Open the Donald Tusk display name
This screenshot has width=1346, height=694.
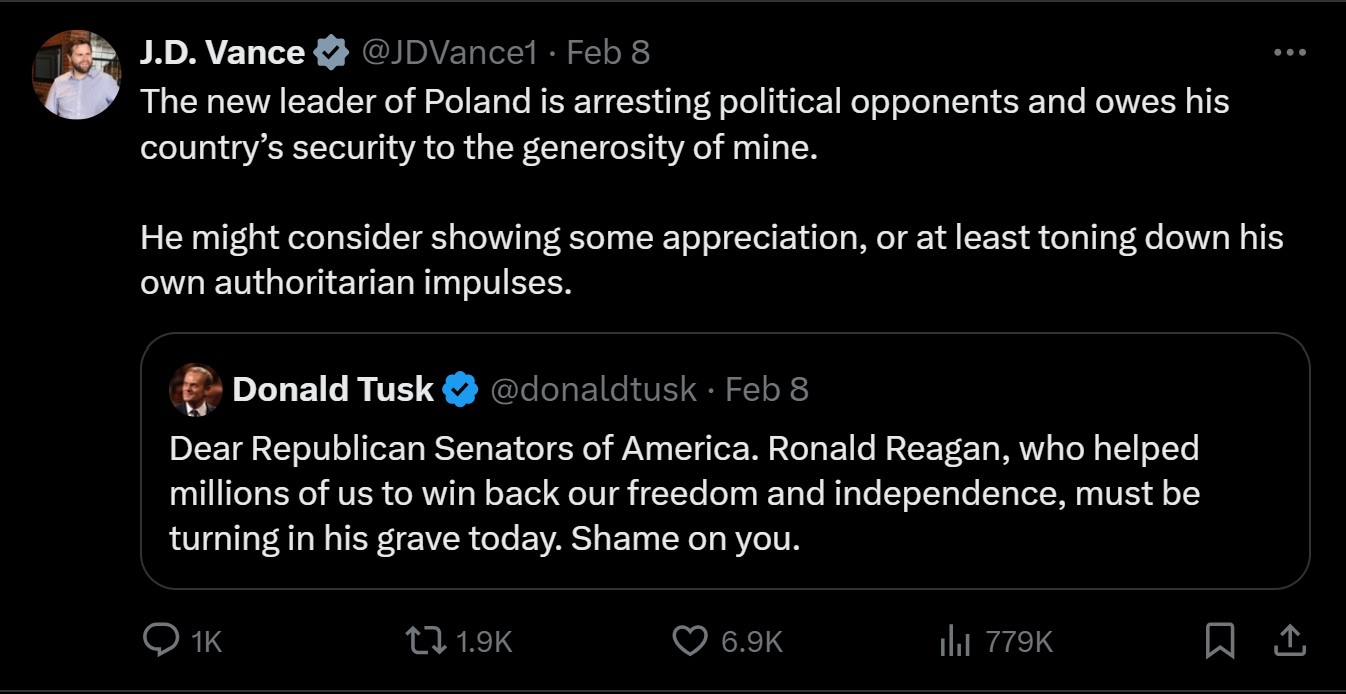333,389
